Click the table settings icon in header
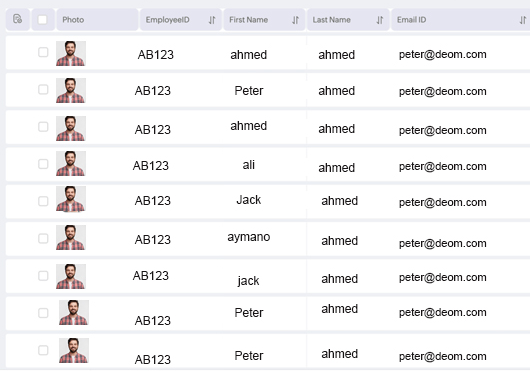Viewport: 530px width, 371px height. click(18, 19)
